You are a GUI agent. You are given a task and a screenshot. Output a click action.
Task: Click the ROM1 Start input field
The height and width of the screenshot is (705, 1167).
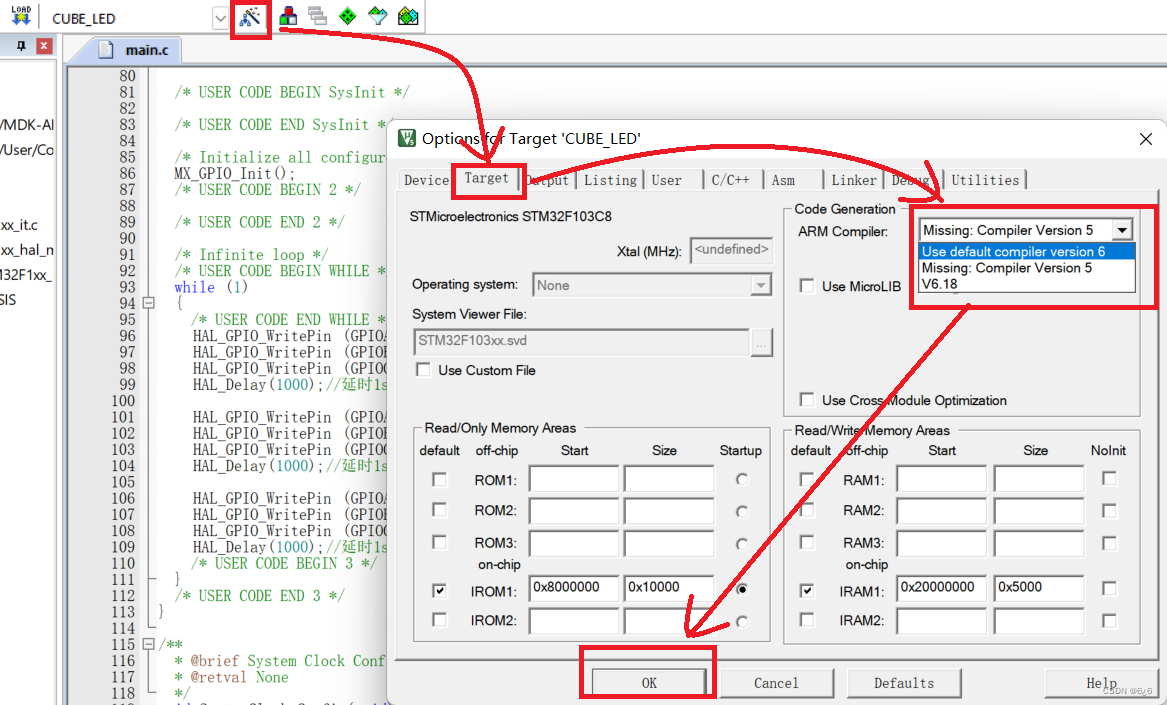pyautogui.click(x=574, y=479)
